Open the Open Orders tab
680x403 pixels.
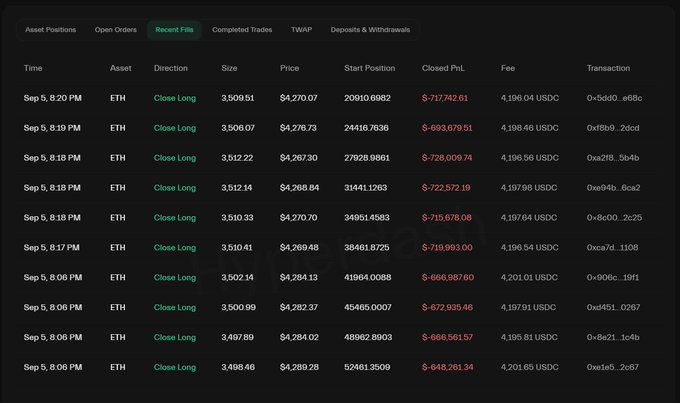point(116,30)
